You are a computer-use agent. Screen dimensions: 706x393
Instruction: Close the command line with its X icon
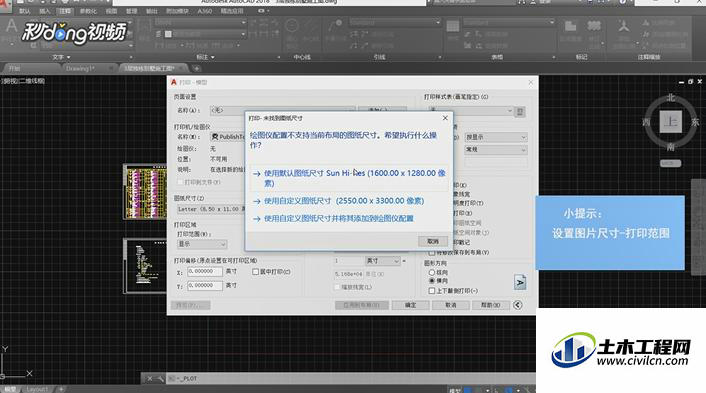(x=149, y=379)
